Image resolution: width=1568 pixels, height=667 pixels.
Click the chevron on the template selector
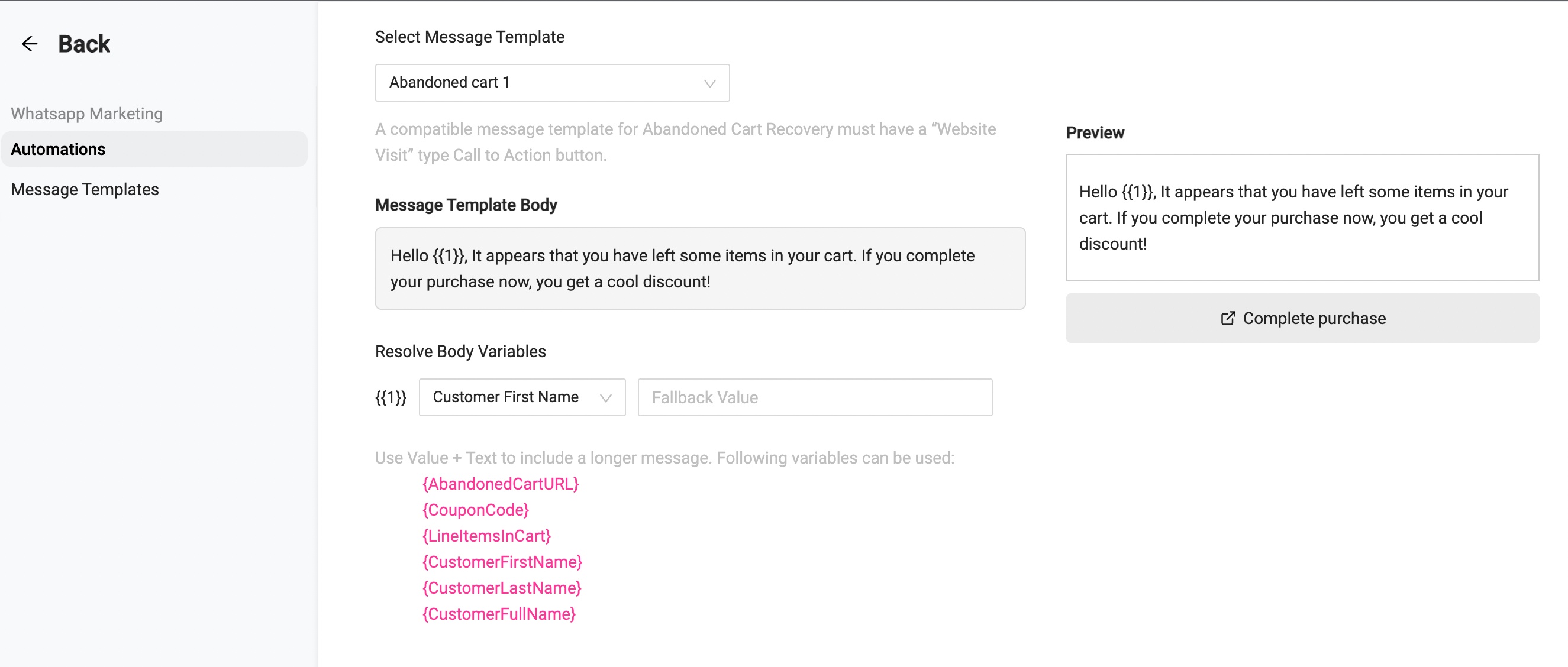tap(709, 83)
